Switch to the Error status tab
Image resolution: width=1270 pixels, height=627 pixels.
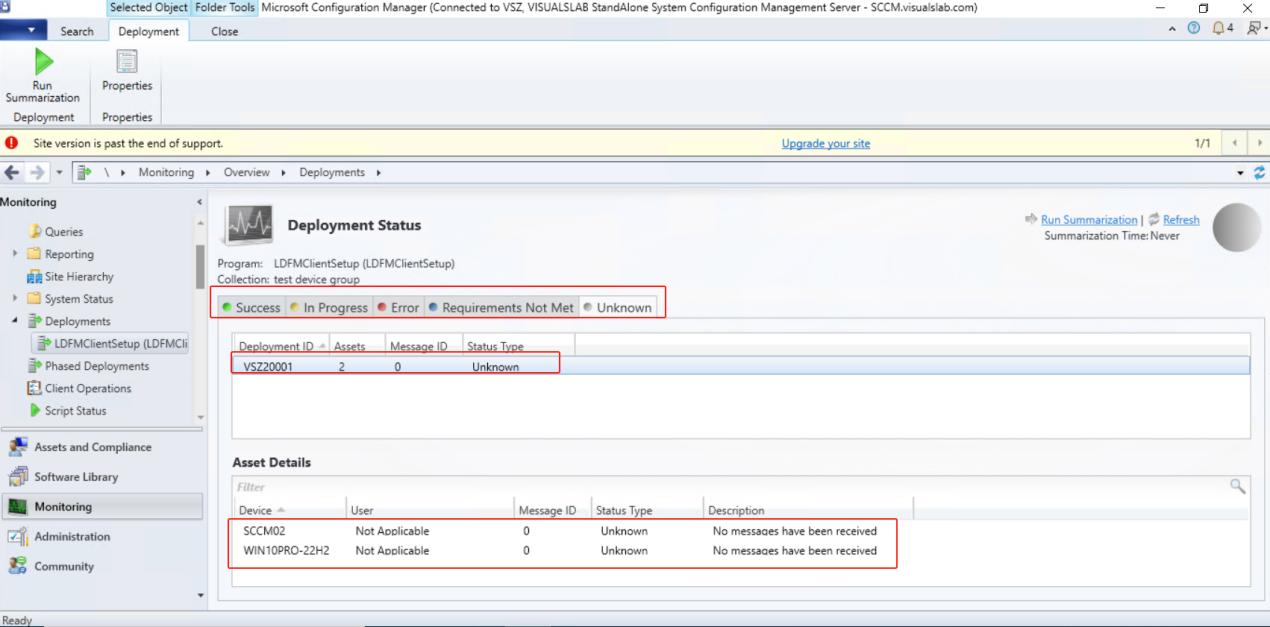398,308
